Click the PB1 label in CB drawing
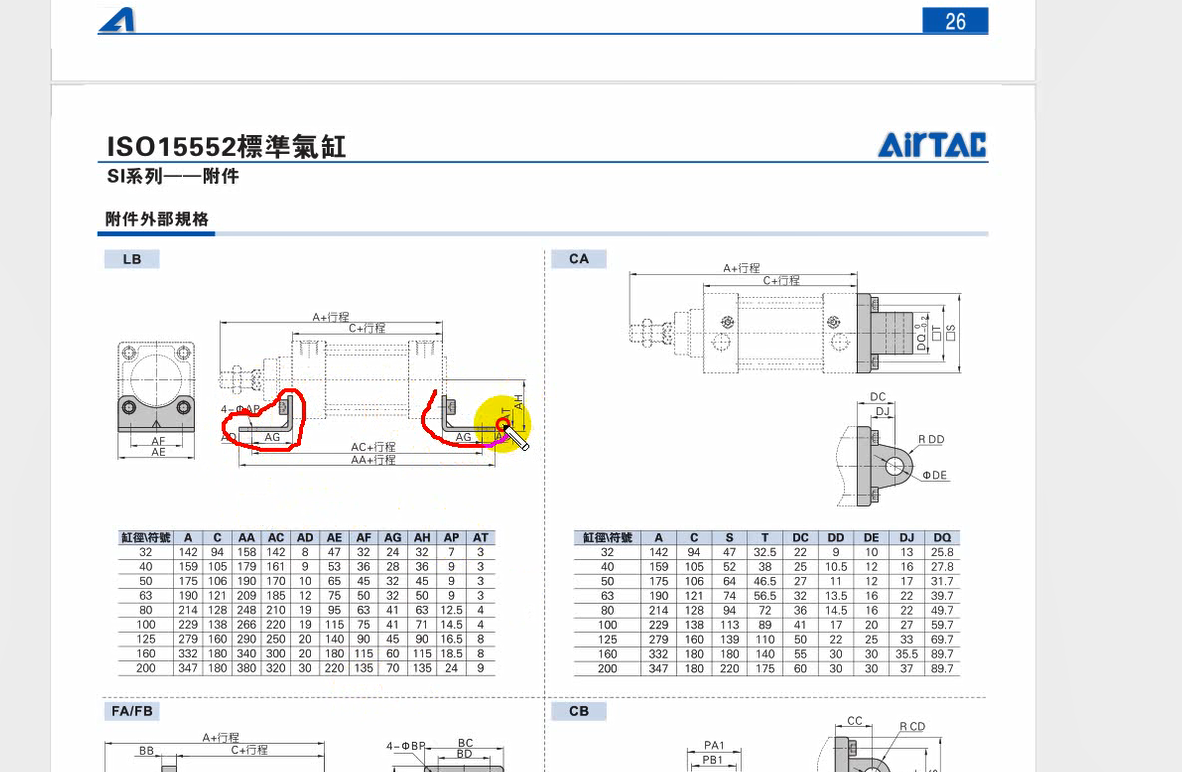The height and width of the screenshot is (772, 1182). point(713,760)
